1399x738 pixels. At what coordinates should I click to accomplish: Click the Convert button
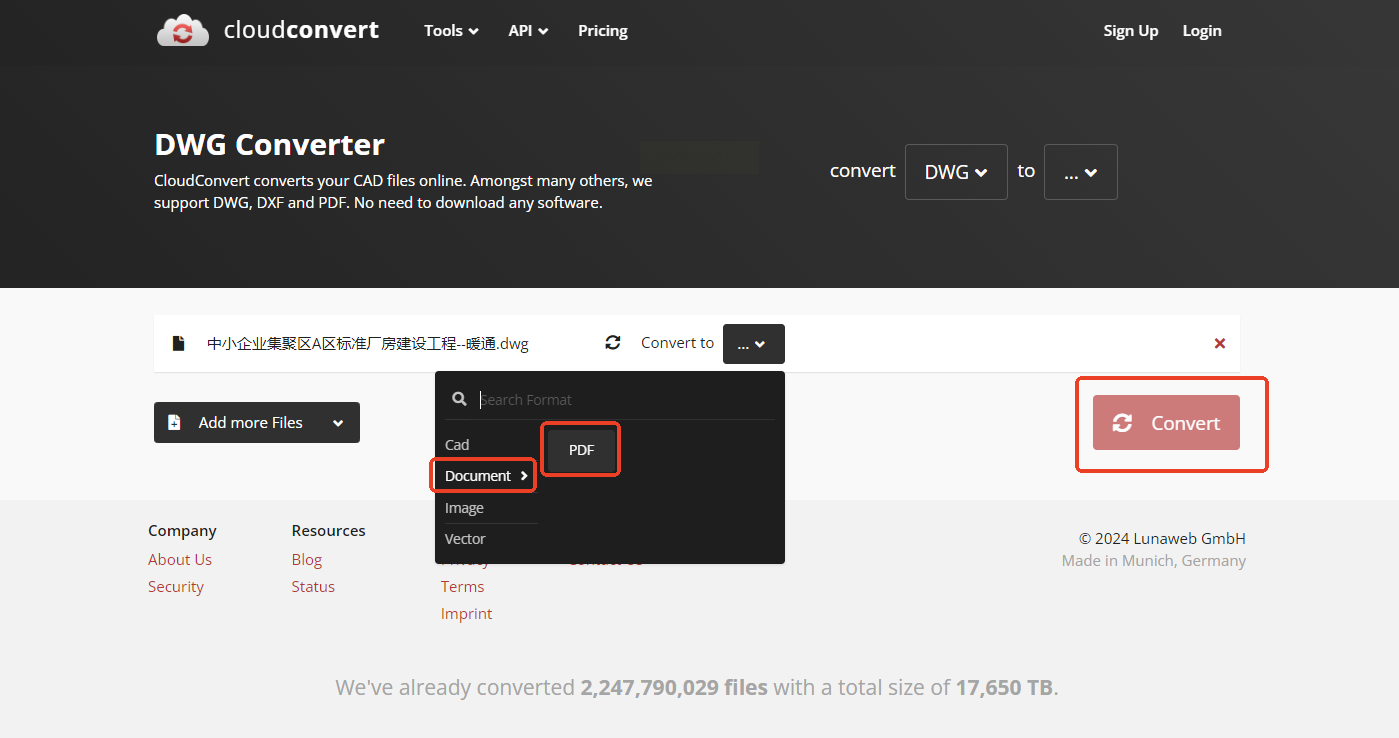tap(1166, 423)
